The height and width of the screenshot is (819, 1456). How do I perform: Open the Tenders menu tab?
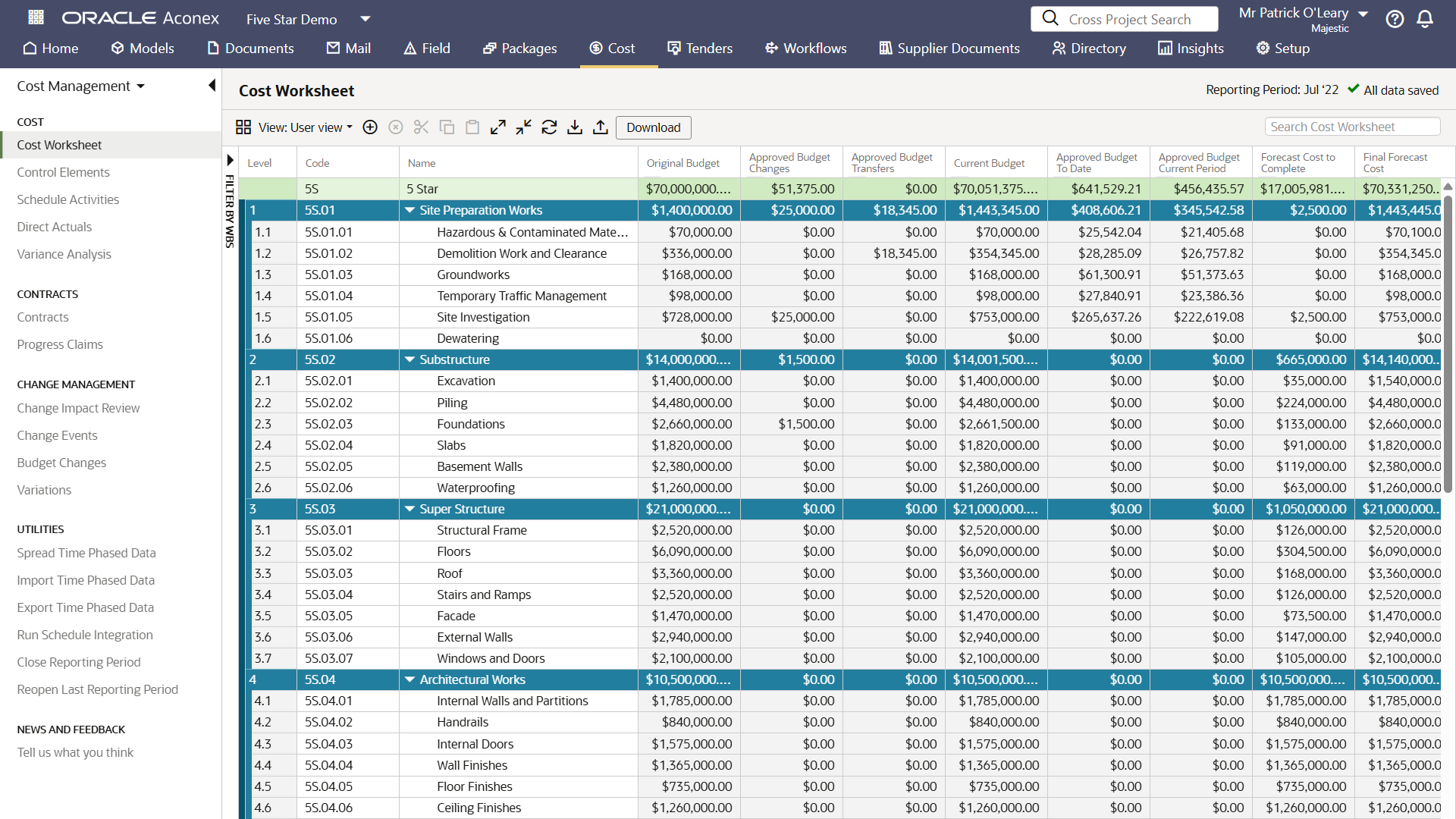click(x=699, y=49)
